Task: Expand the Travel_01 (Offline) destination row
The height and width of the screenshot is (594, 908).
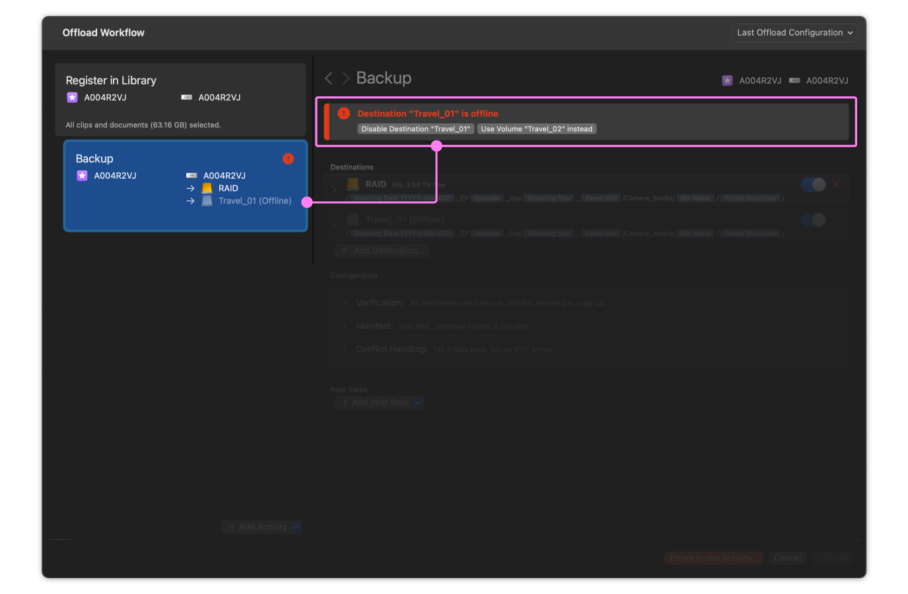Action: (334, 224)
